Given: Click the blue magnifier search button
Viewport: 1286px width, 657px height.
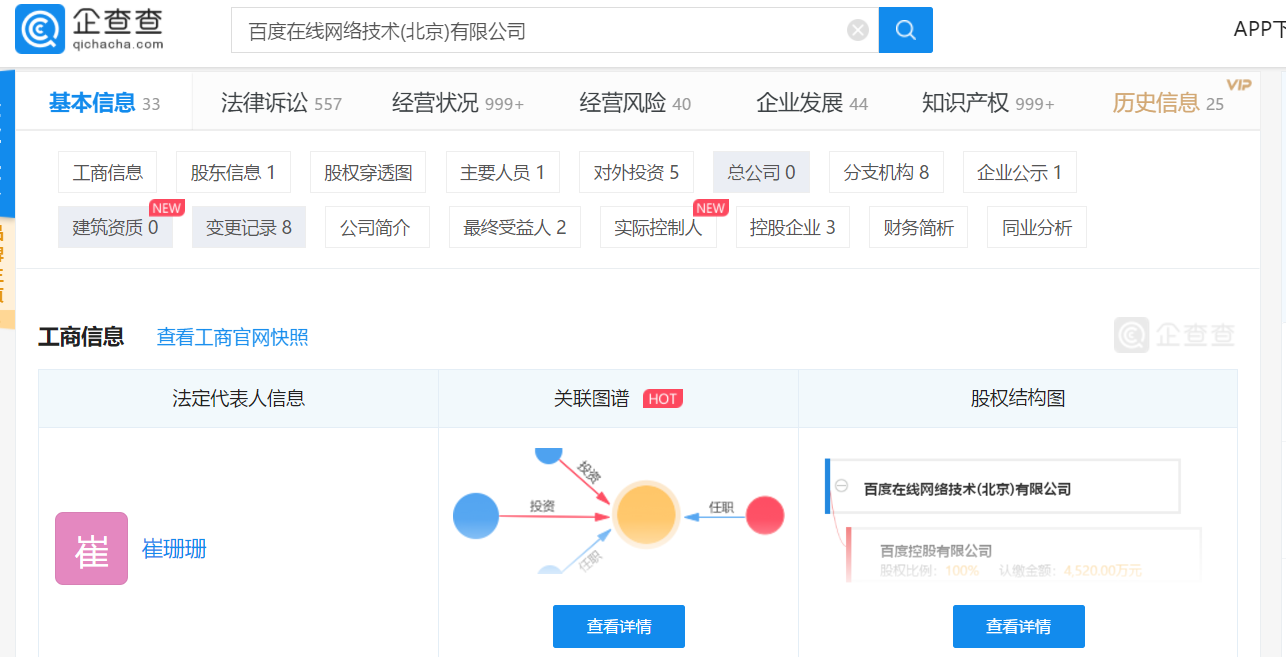Looking at the screenshot, I should [906, 30].
